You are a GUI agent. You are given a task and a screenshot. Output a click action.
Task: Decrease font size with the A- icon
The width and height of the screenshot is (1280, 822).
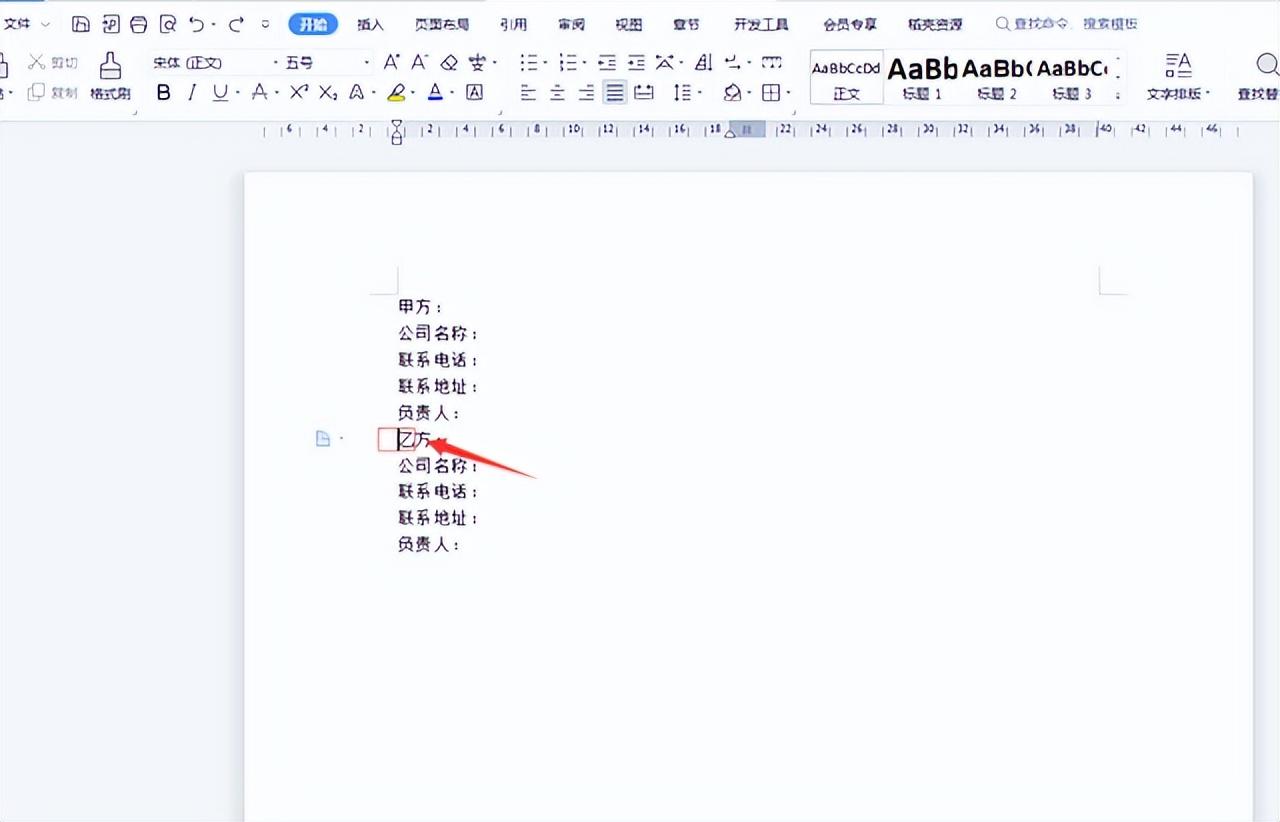420,63
